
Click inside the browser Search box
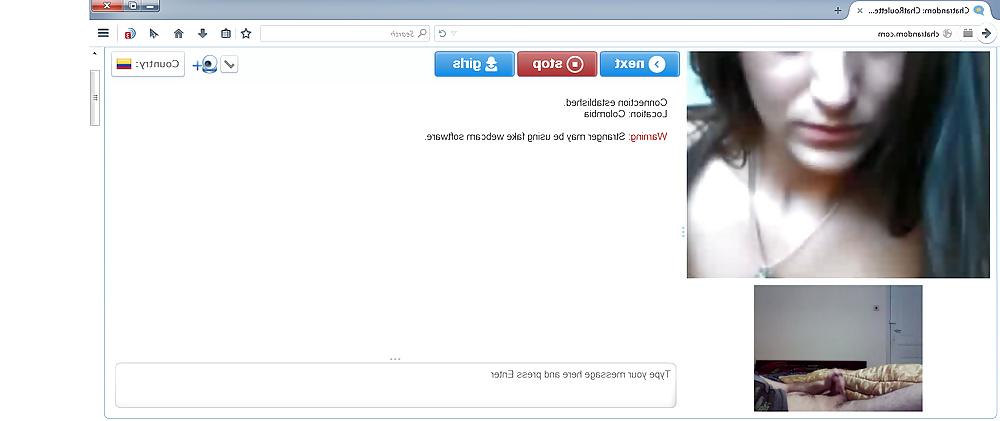pyautogui.click(x=344, y=33)
